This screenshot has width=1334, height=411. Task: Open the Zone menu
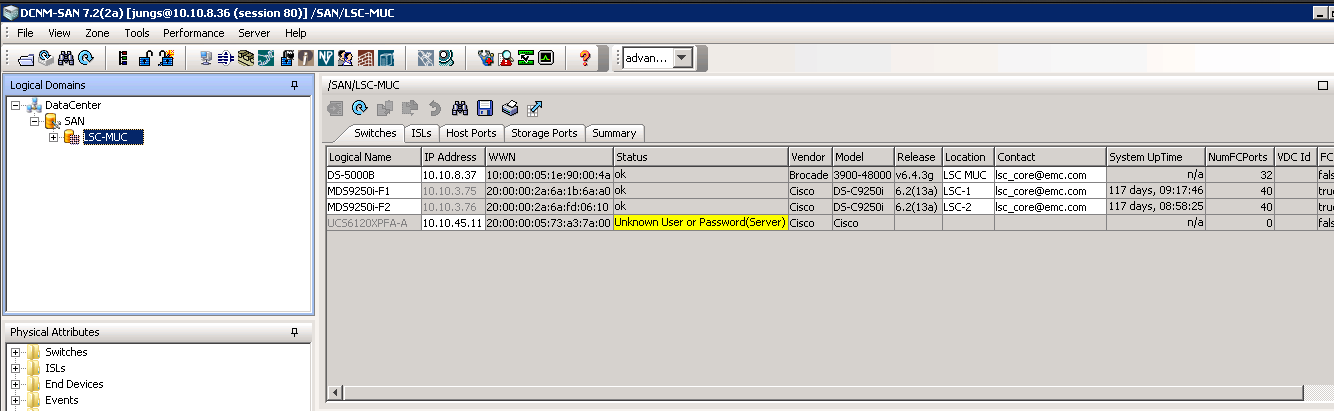97,33
